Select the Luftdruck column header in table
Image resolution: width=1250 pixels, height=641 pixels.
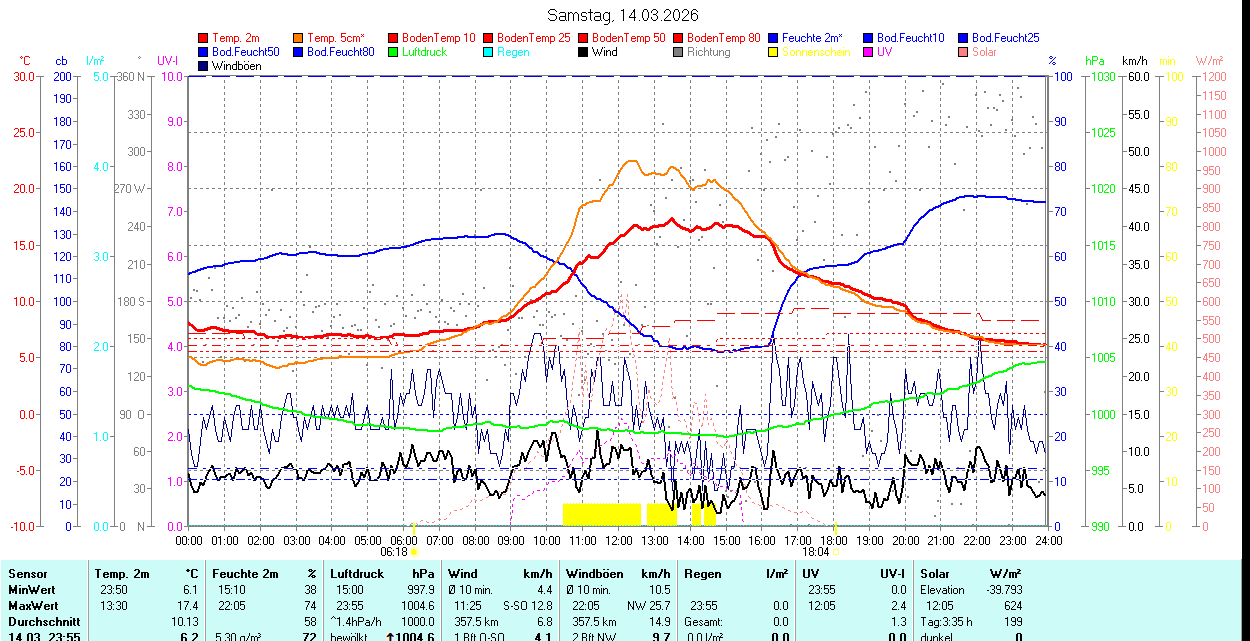coord(356,574)
